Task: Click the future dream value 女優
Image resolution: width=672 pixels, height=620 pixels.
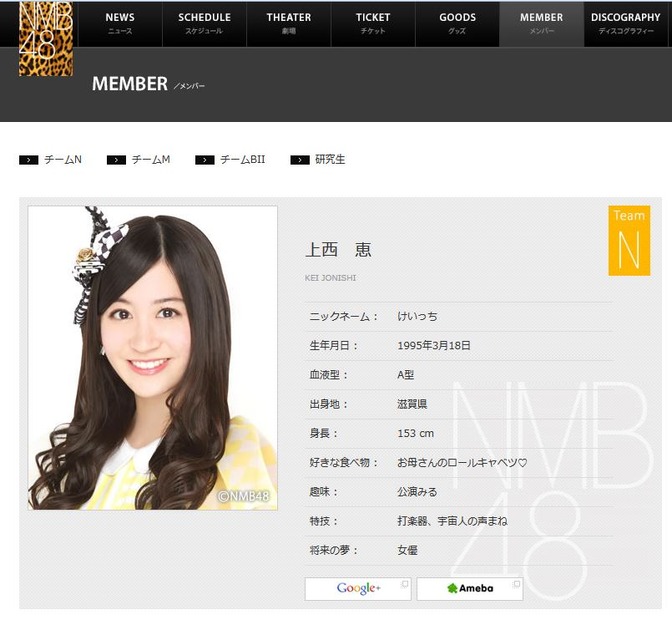Action: click(407, 550)
